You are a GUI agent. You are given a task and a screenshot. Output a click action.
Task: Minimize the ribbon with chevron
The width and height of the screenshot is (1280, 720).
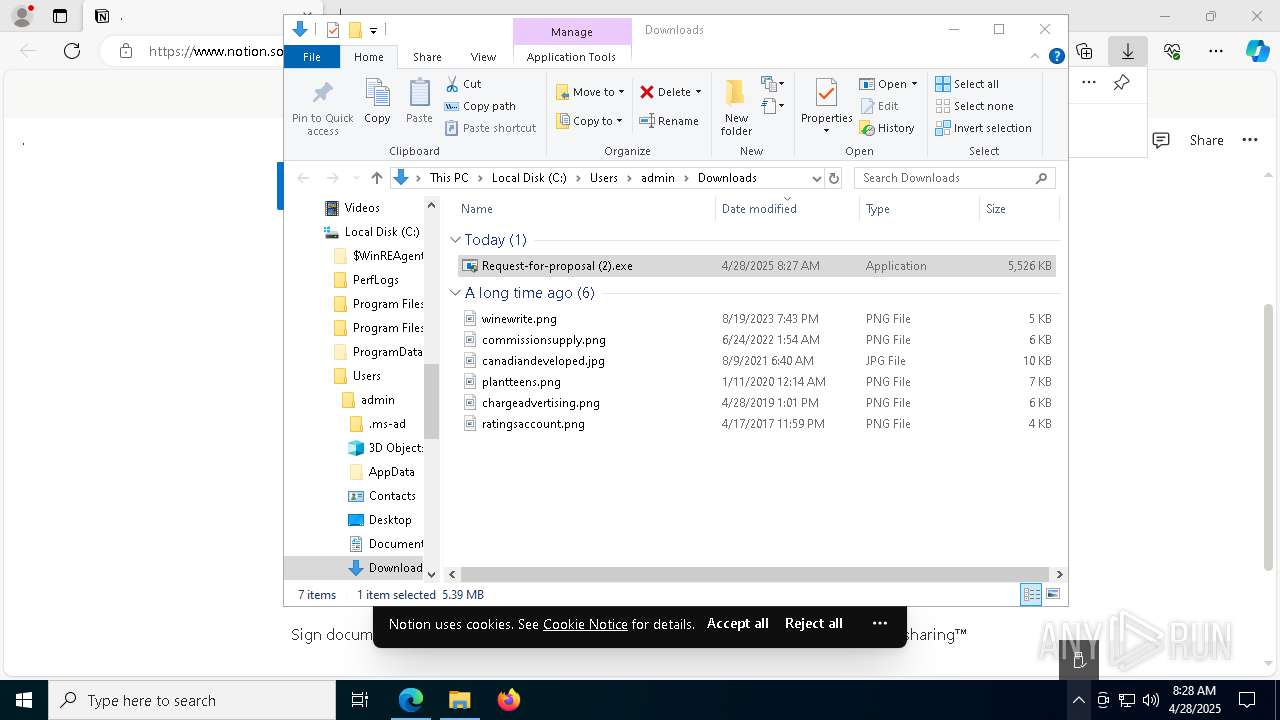(1035, 57)
